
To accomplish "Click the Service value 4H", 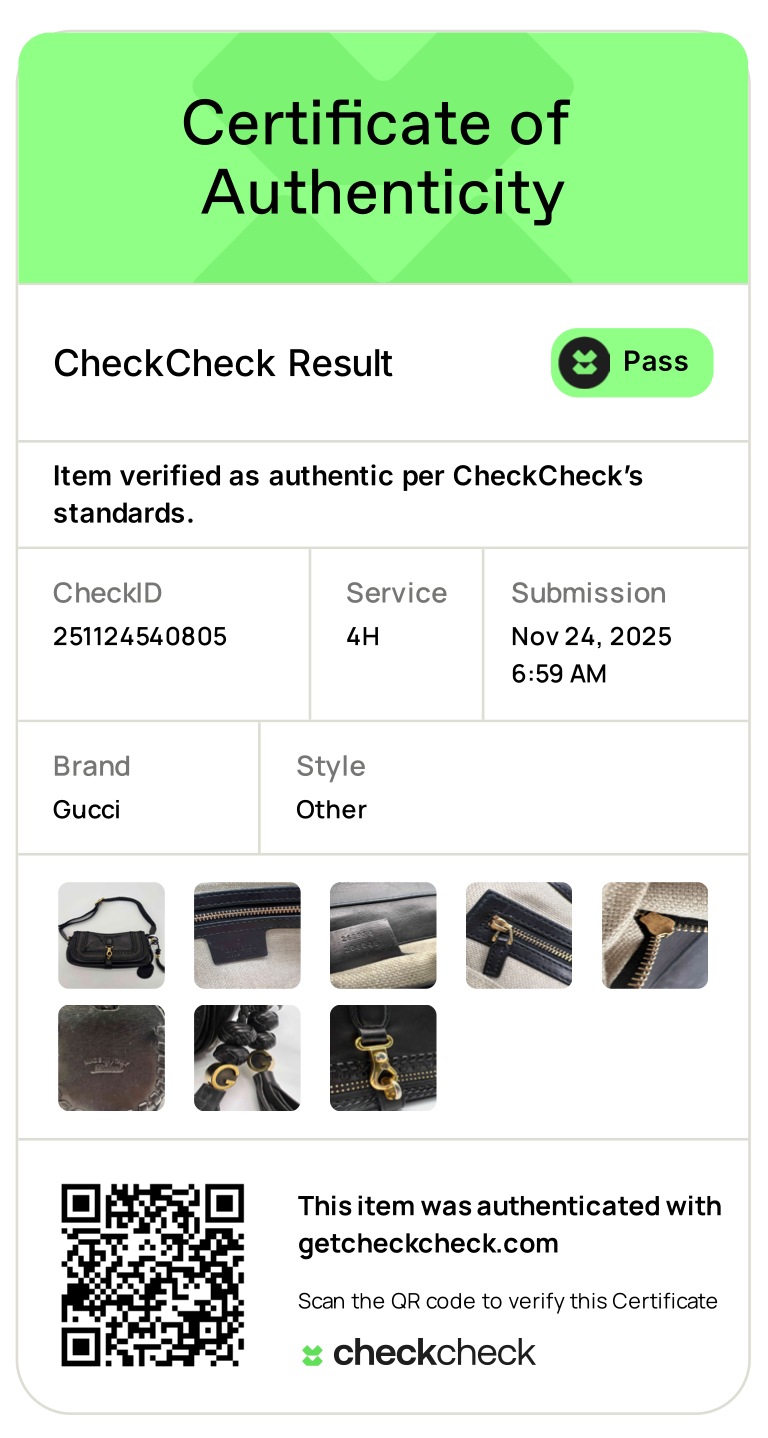I will (363, 637).
